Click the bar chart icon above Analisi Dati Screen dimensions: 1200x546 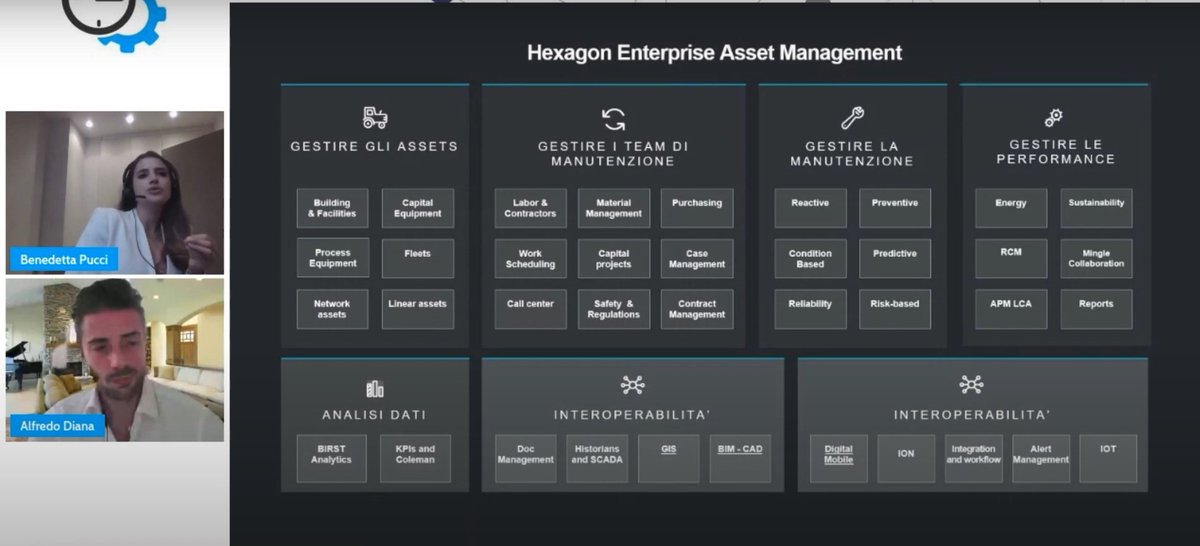click(x=375, y=388)
